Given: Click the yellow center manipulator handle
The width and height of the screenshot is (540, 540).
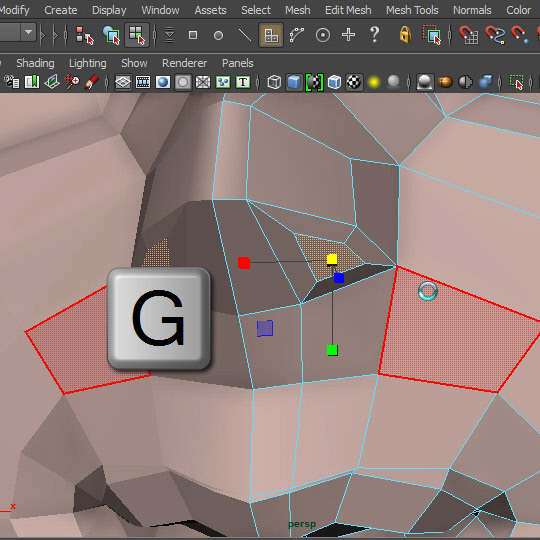Looking at the screenshot, I should pyautogui.click(x=332, y=259).
